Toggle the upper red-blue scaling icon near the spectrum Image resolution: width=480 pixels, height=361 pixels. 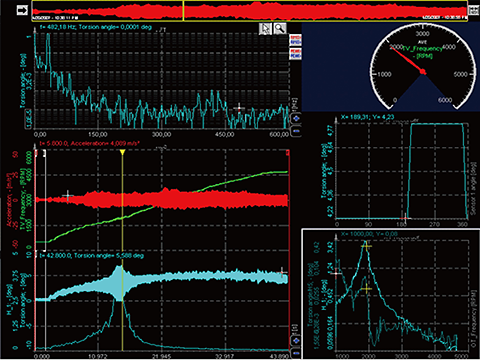[x=295, y=40]
